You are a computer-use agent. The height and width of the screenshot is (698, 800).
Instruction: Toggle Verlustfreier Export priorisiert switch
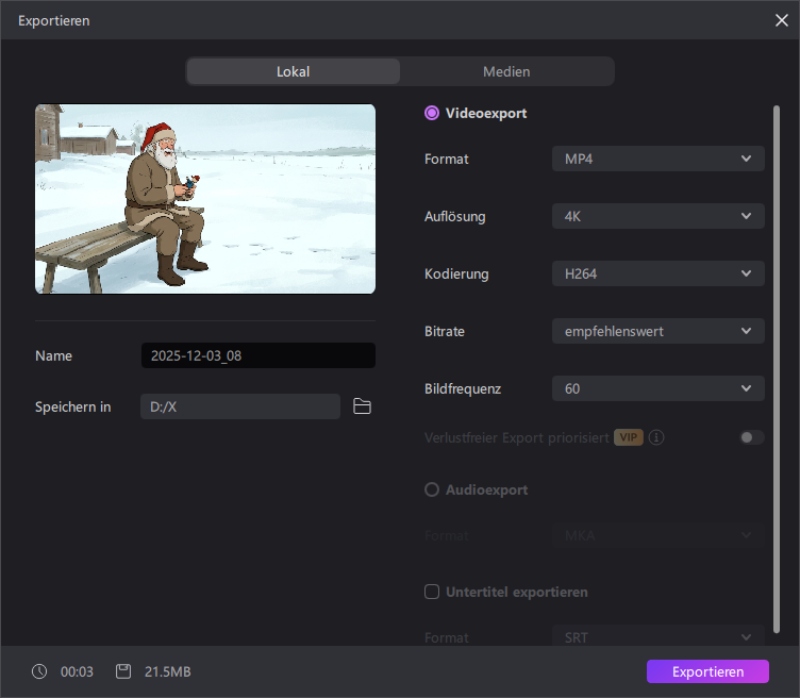point(751,437)
